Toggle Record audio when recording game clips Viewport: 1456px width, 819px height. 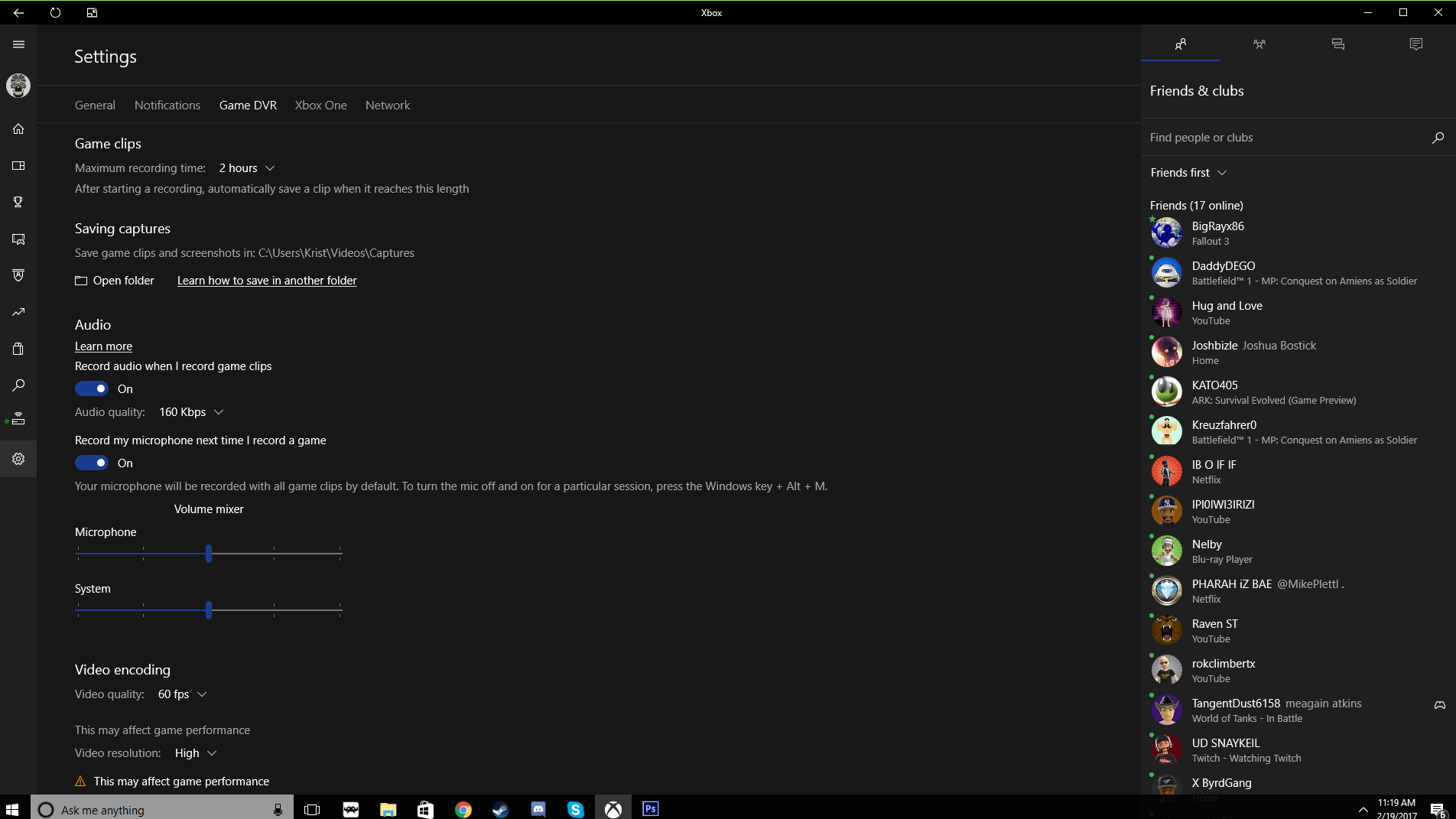(x=92, y=388)
